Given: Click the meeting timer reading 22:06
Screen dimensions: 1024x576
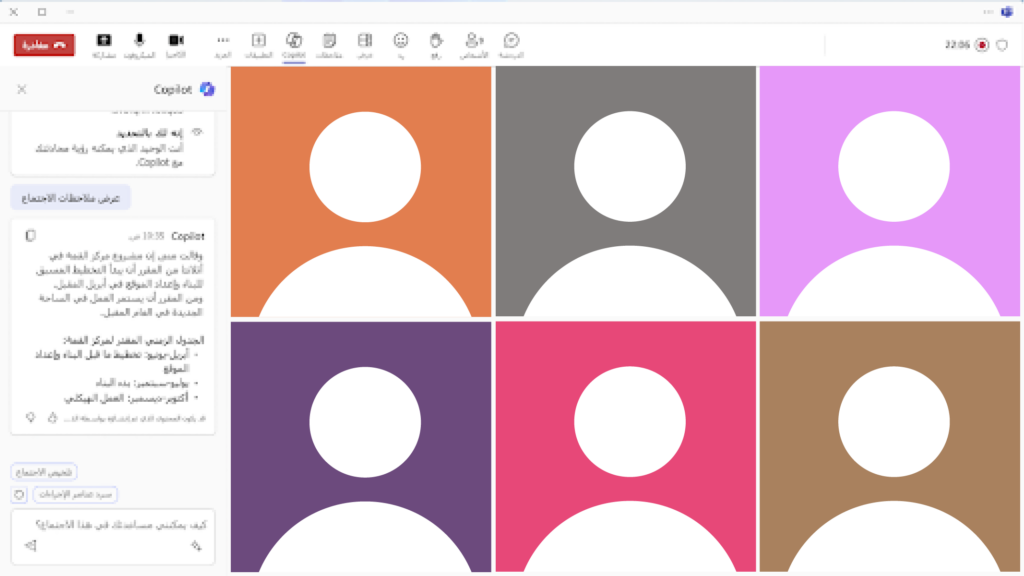Looking at the screenshot, I should 957,45.
